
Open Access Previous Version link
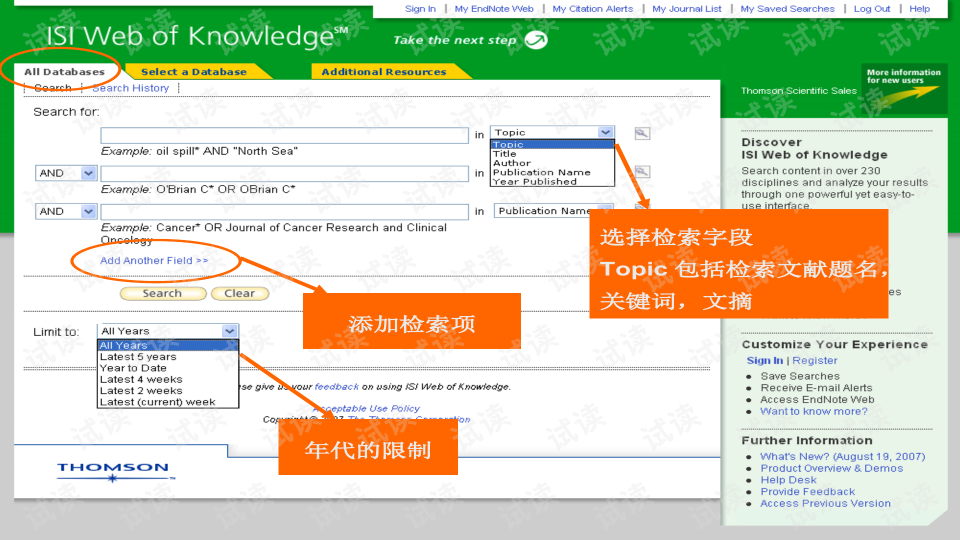point(825,503)
